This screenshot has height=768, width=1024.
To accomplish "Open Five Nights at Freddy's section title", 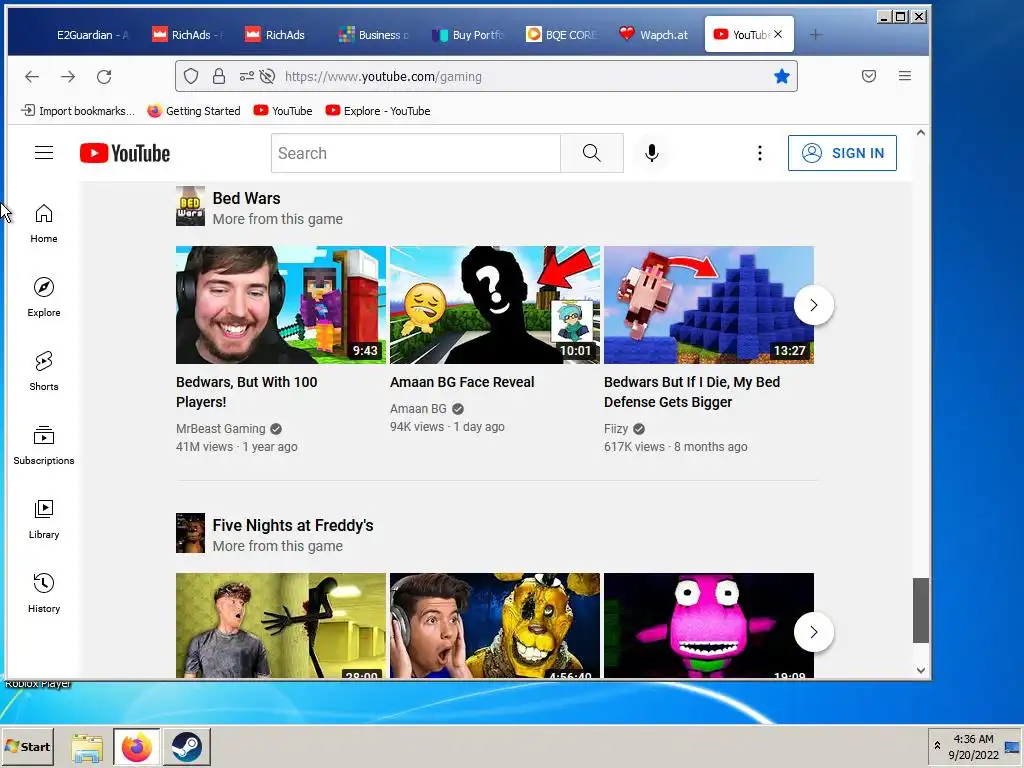I will tap(293, 526).
